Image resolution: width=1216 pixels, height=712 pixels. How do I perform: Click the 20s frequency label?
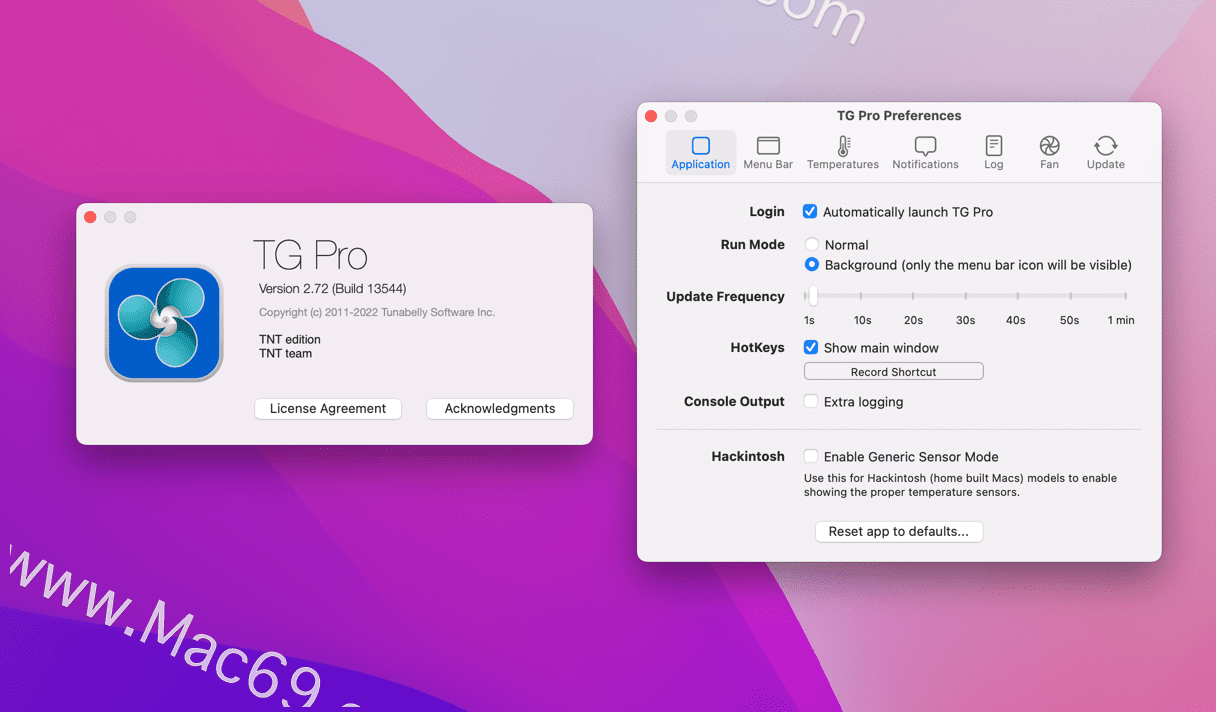click(x=913, y=320)
